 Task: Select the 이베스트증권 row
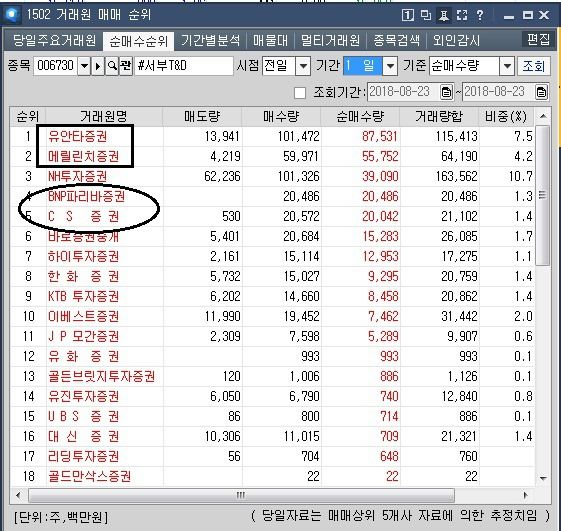click(272, 317)
